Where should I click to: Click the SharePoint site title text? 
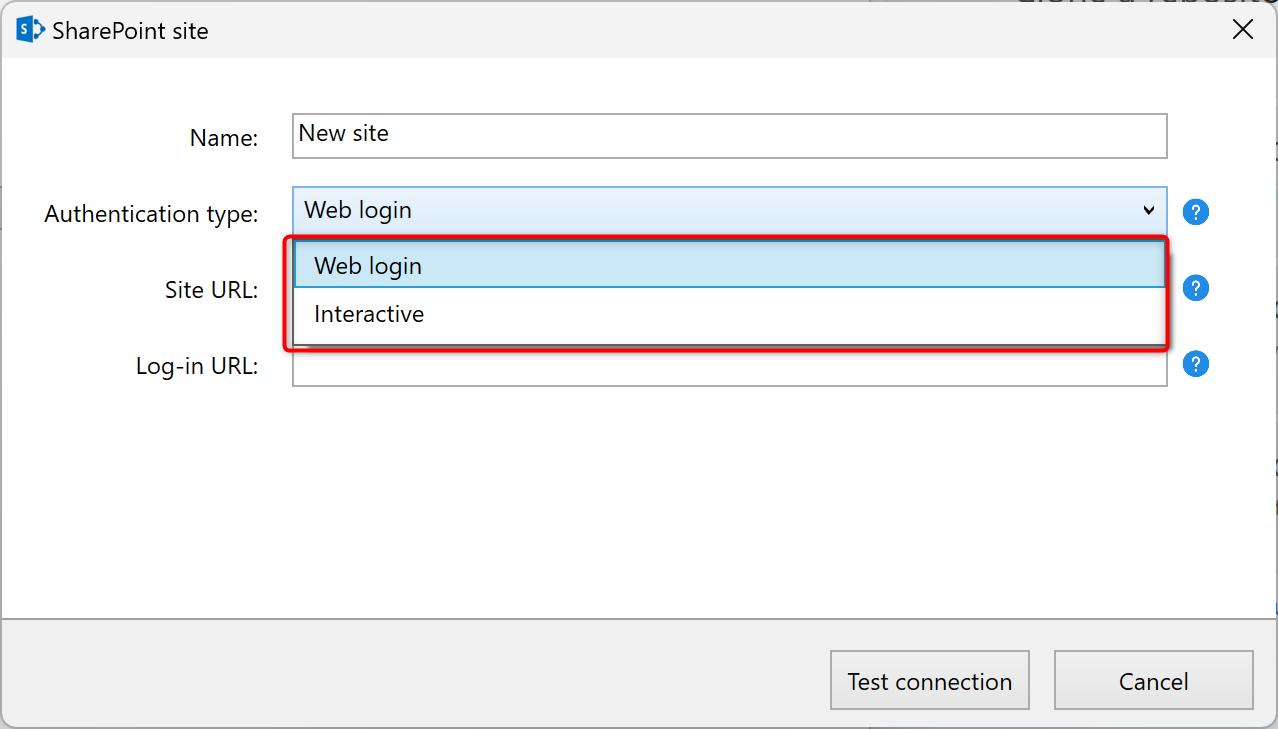tap(130, 31)
